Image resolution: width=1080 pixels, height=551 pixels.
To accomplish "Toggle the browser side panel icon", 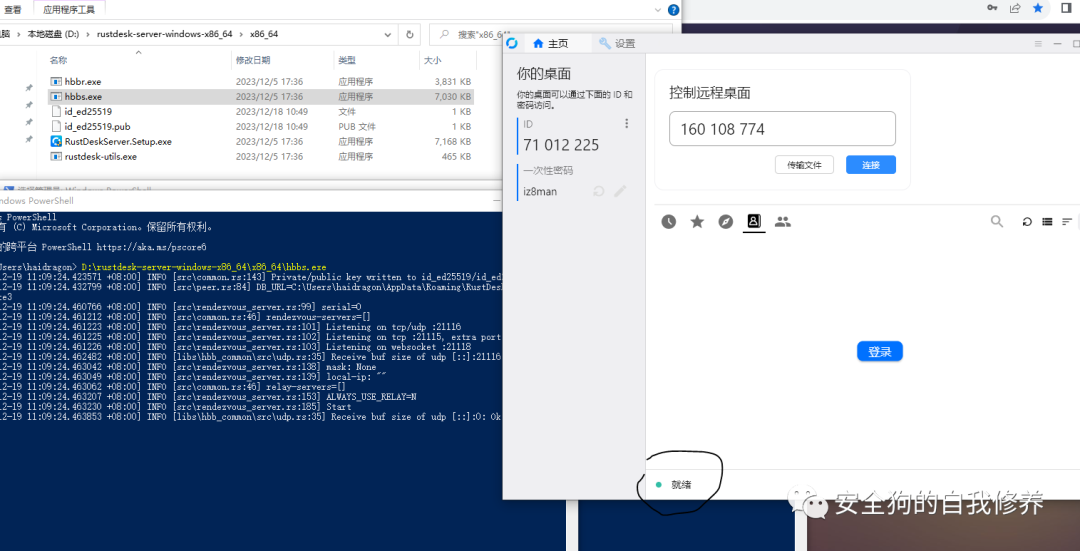I will point(1066,8).
